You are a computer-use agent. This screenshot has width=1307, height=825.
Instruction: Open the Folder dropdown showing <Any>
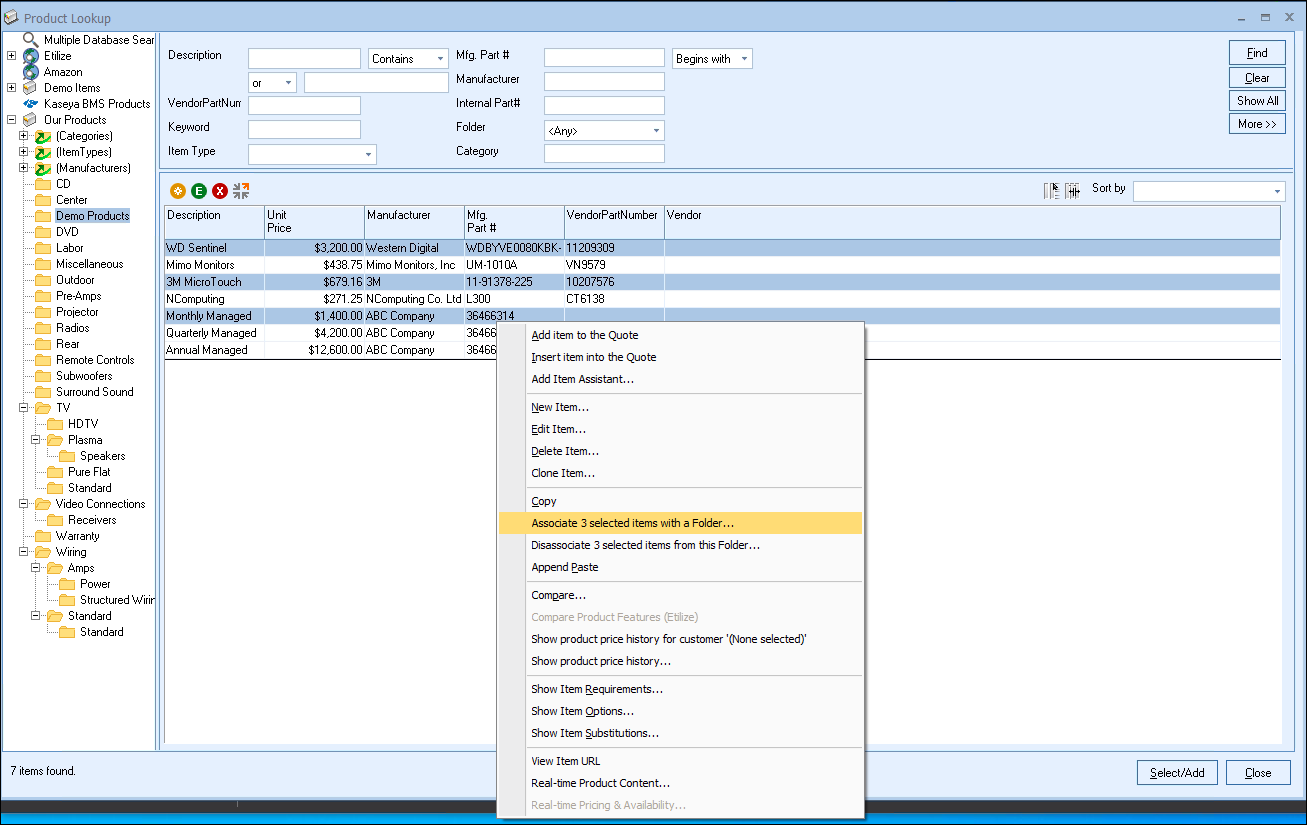click(x=656, y=131)
